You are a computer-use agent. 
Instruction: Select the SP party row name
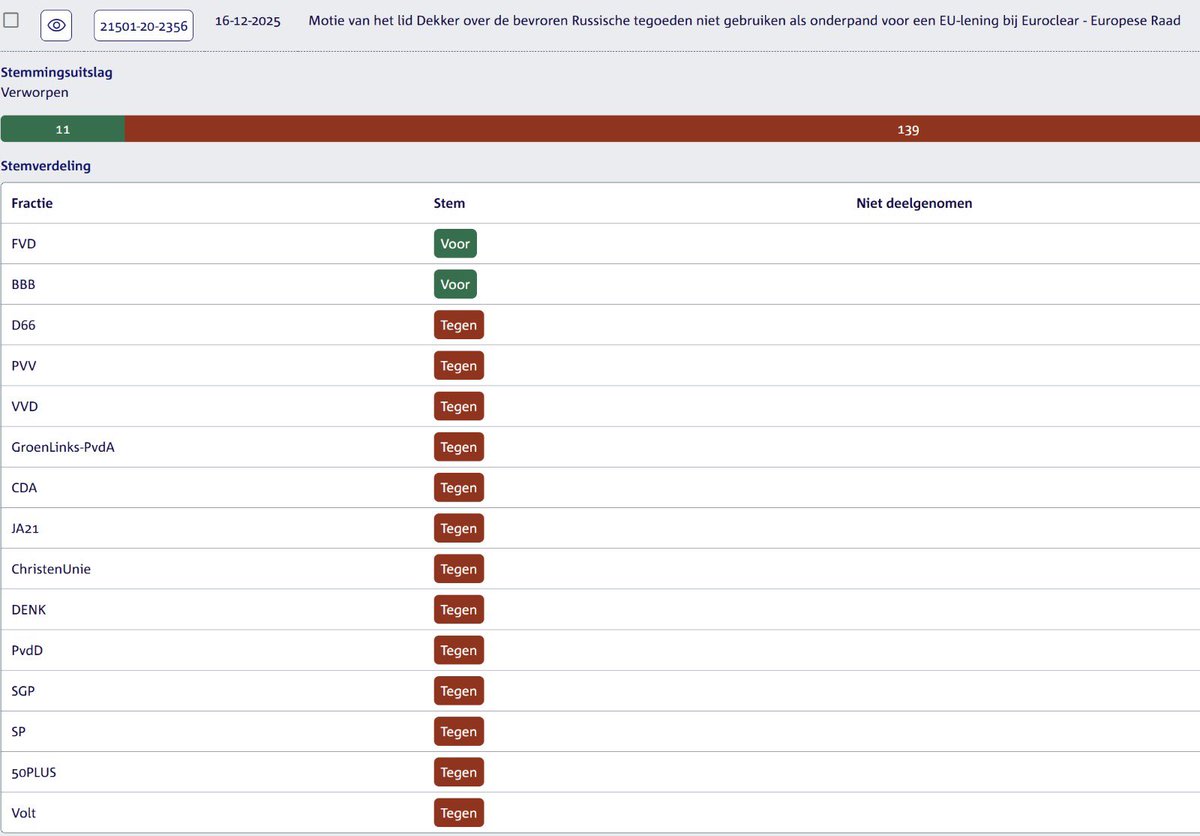coord(19,732)
